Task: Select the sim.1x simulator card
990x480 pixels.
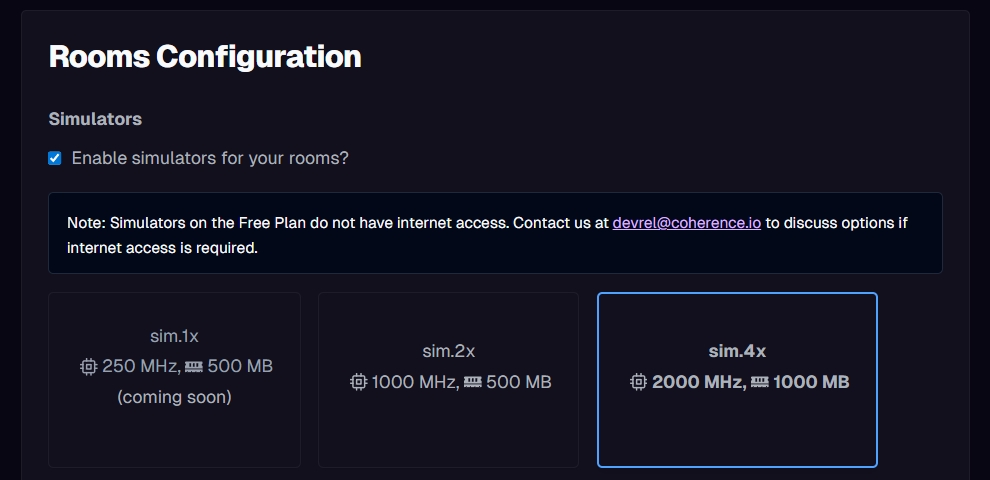Action: point(174,379)
